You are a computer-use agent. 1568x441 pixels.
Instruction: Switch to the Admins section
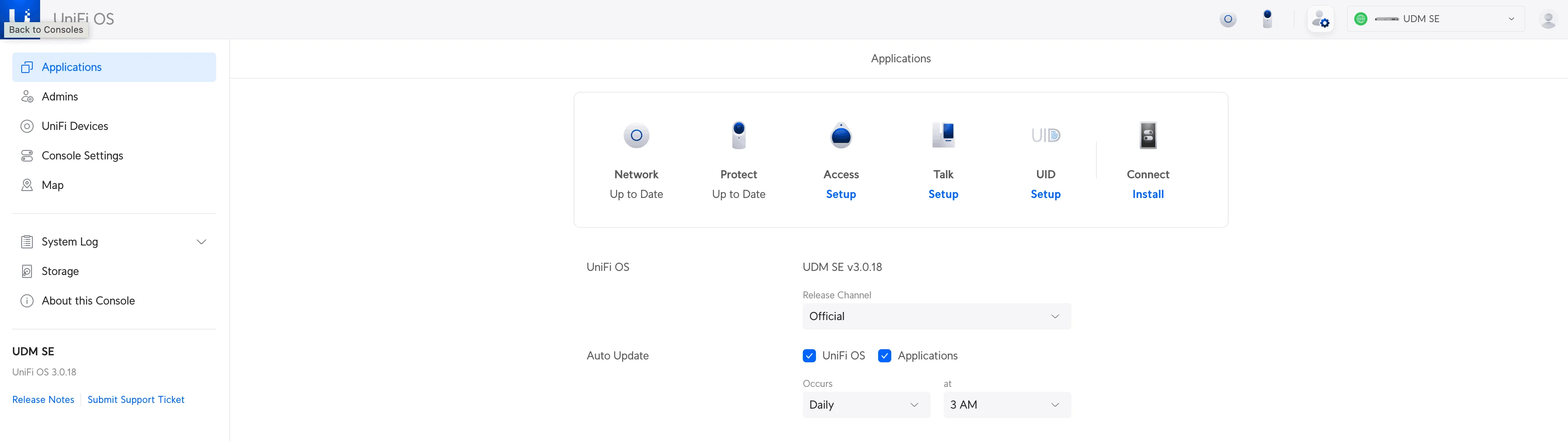pyautogui.click(x=59, y=96)
